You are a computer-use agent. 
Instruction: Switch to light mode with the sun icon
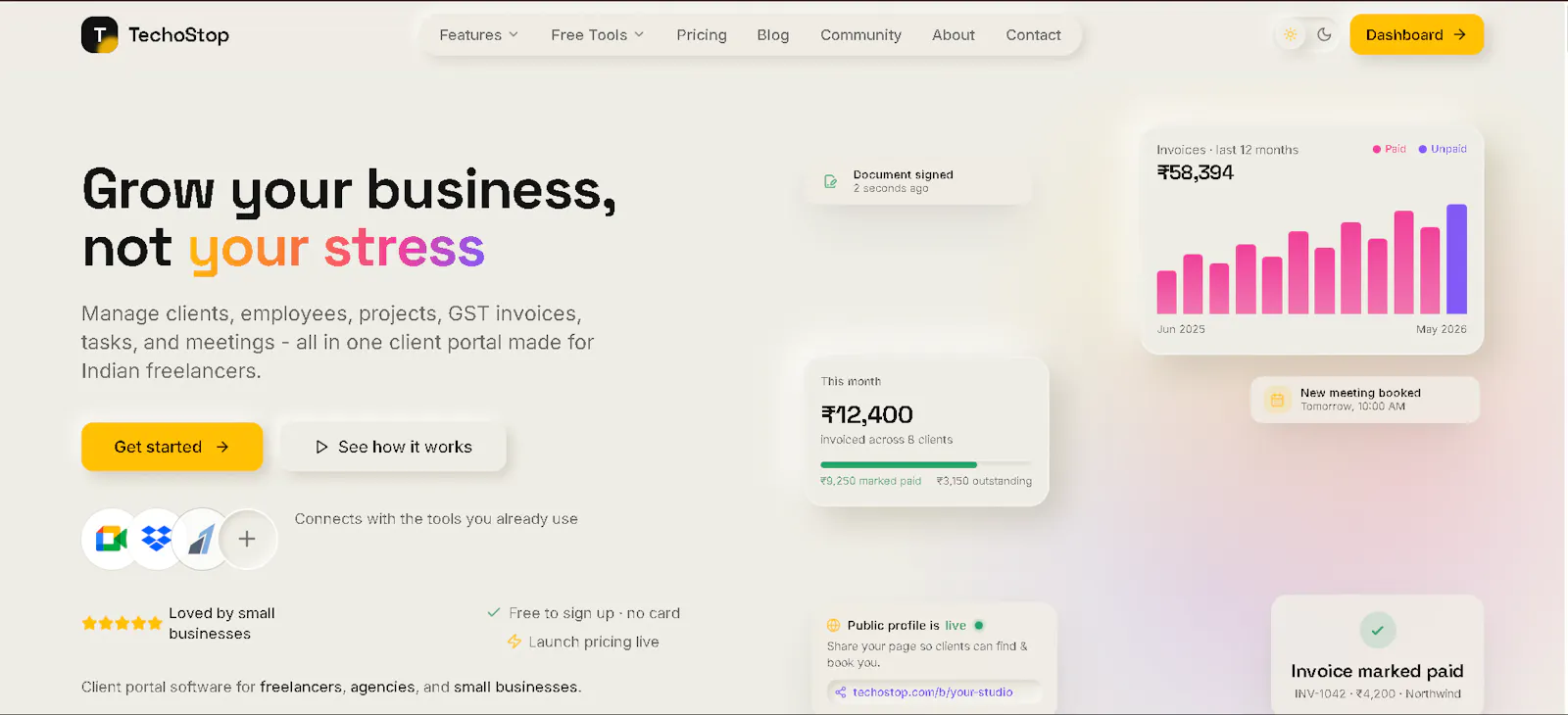pyautogui.click(x=1290, y=35)
